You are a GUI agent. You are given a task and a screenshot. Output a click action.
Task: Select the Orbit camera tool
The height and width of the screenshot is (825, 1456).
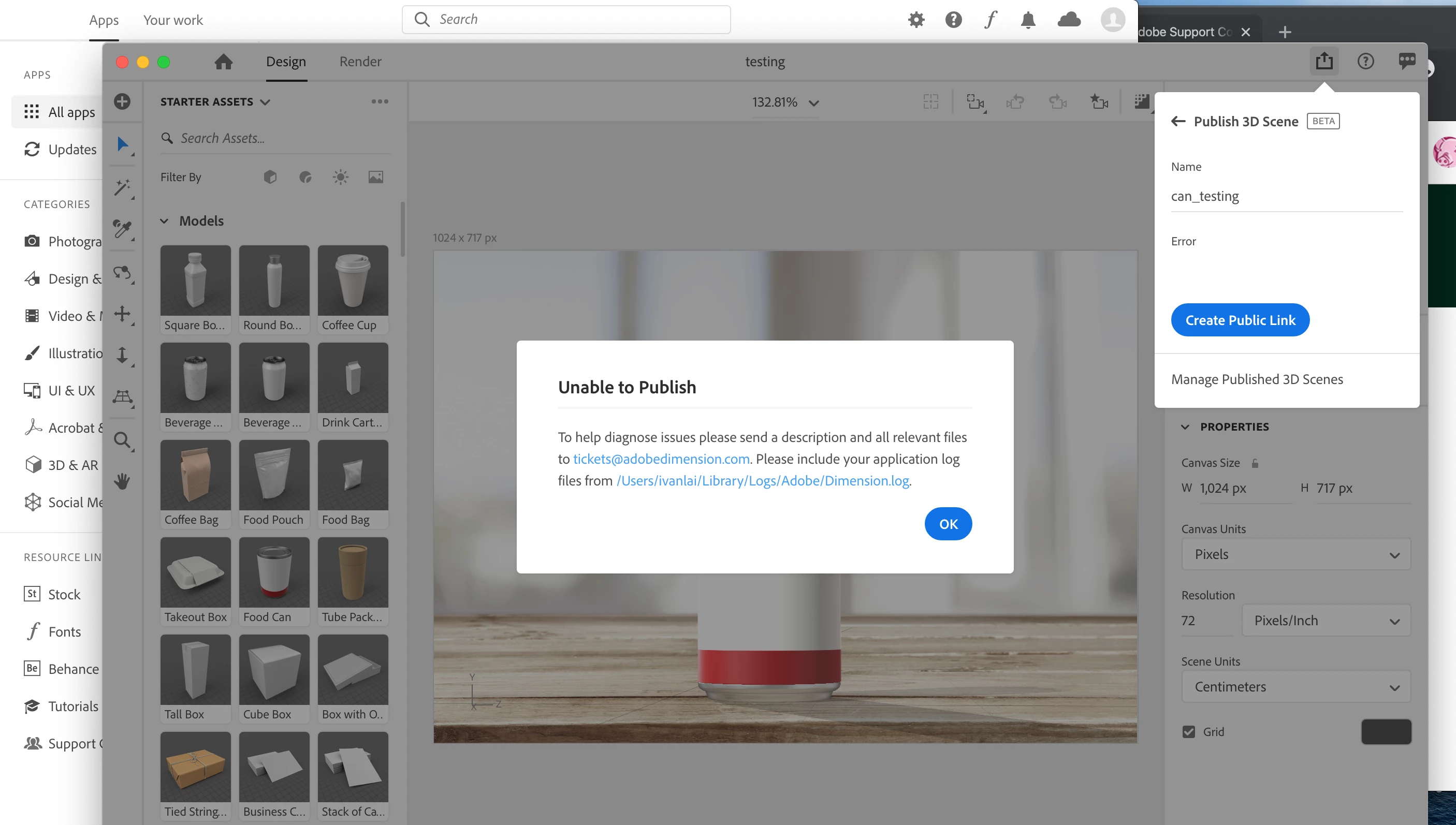pos(122,273)
